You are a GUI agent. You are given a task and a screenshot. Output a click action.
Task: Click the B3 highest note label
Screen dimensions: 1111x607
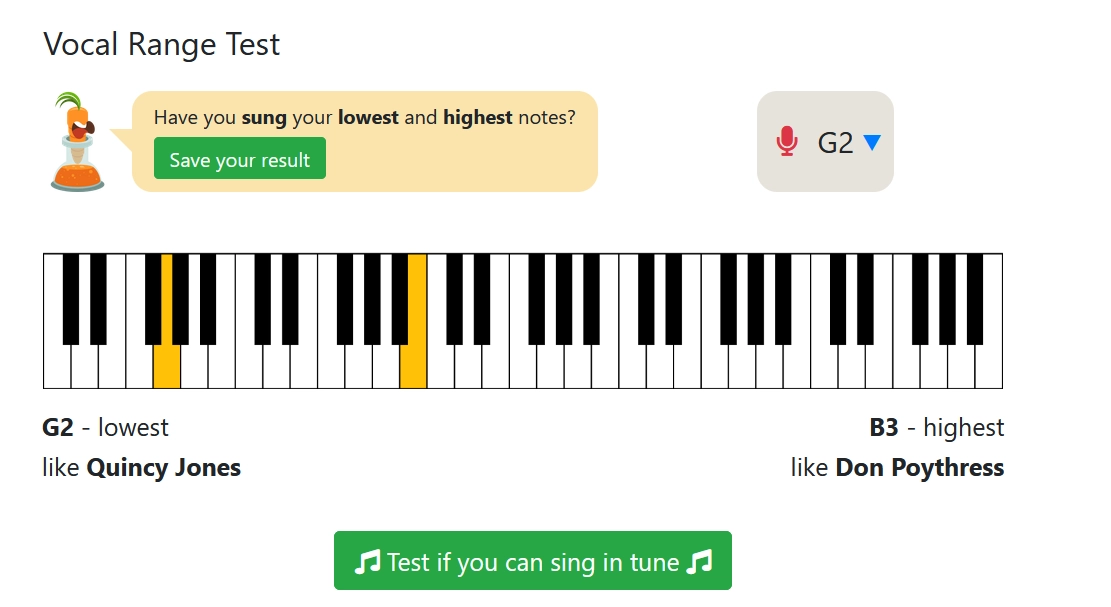[x=940, y=427]
